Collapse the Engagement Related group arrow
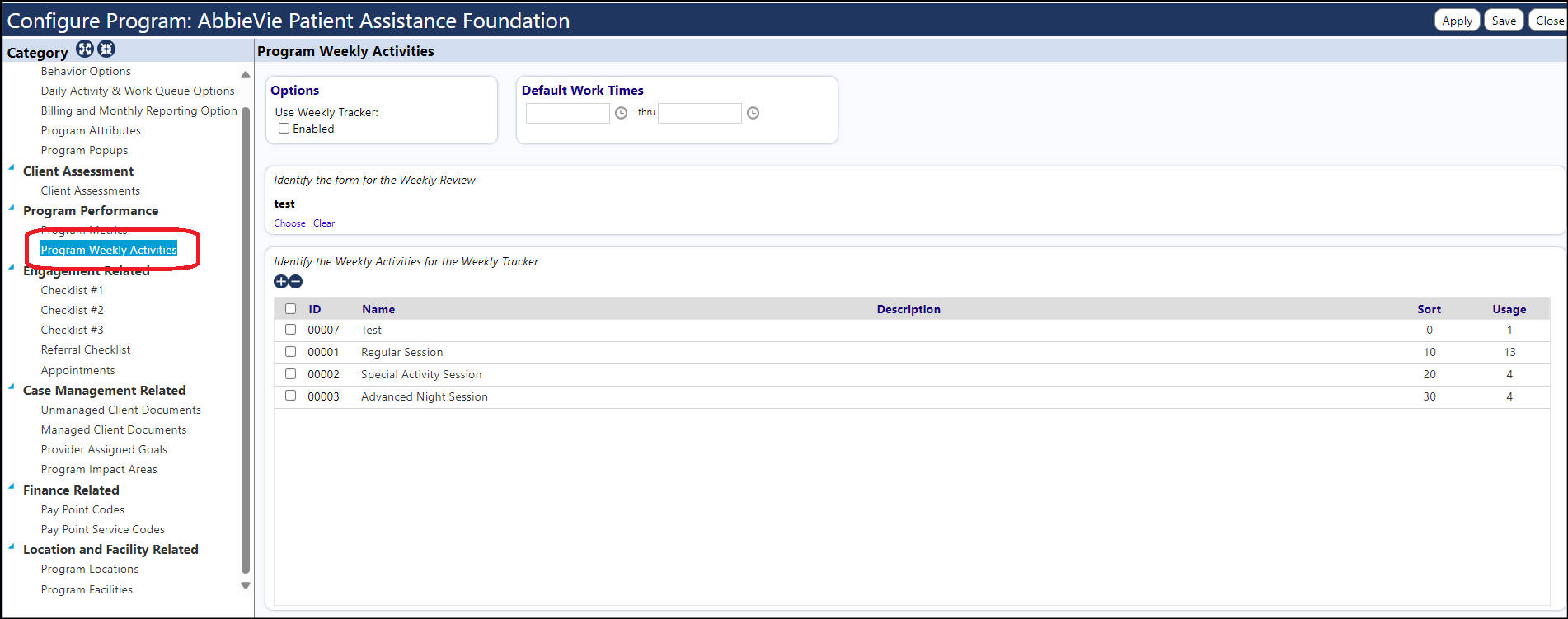This screenshot has width=1568, height=619. 12,268
